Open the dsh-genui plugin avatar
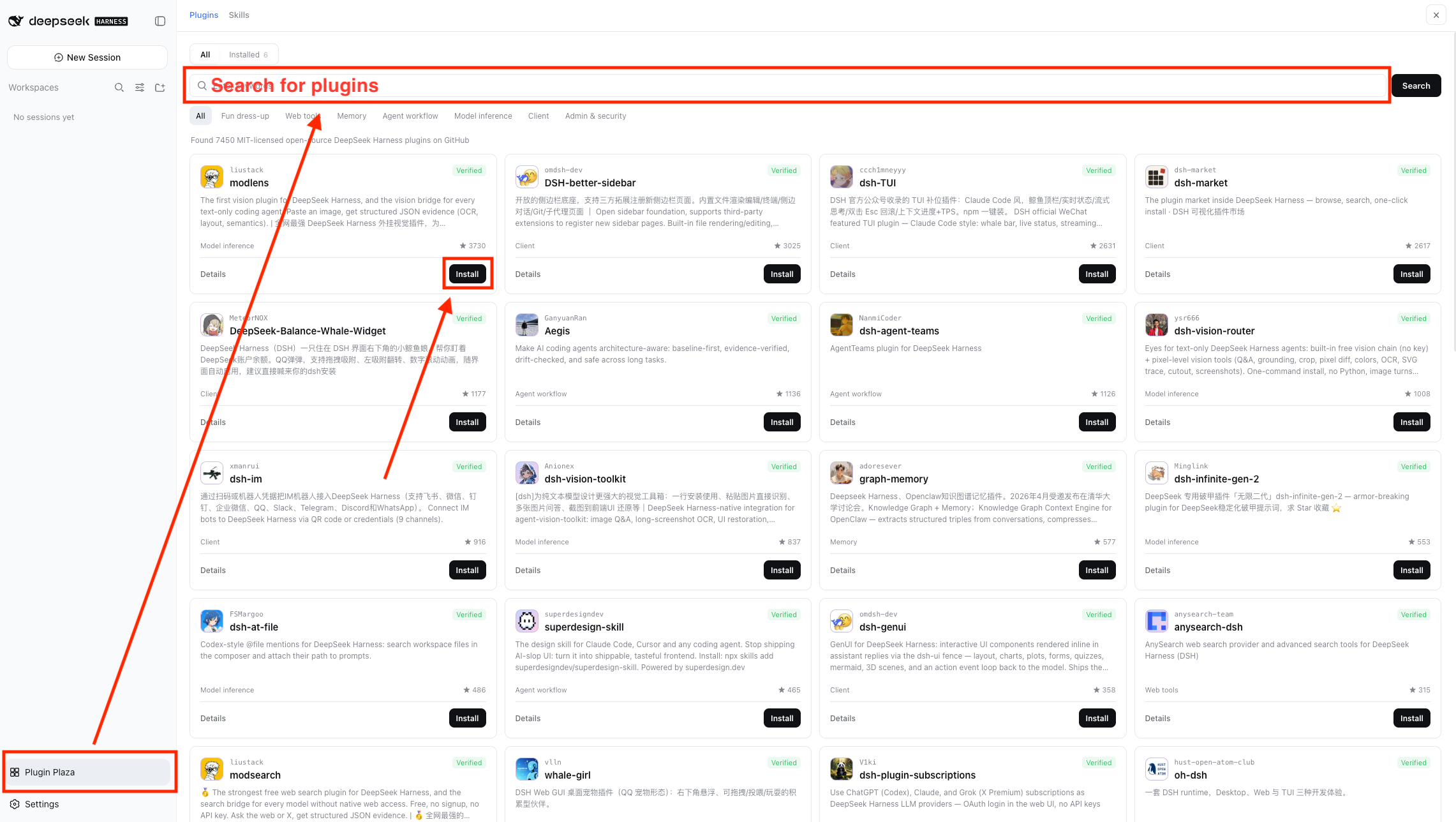 pyautogui.click(x=842, y=621)
